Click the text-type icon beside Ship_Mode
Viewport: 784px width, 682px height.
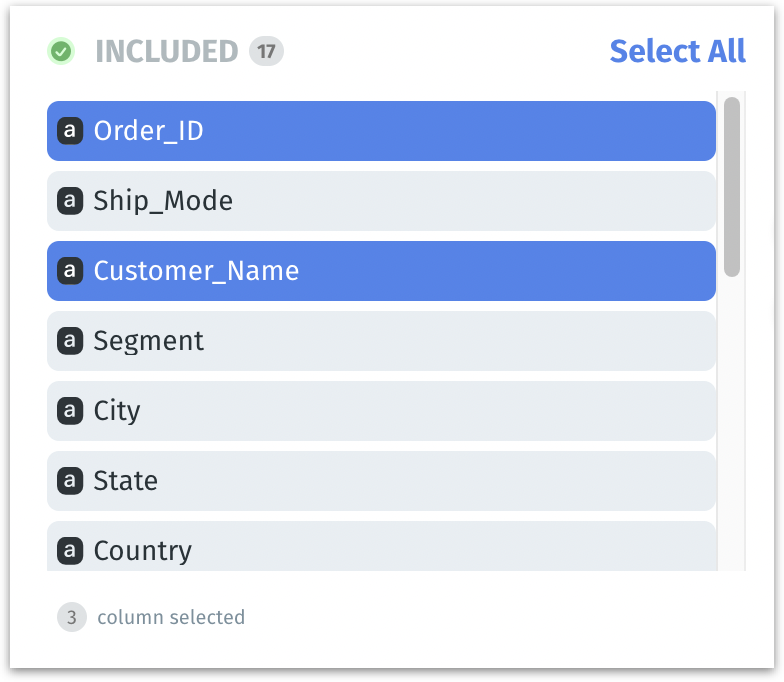70,201
